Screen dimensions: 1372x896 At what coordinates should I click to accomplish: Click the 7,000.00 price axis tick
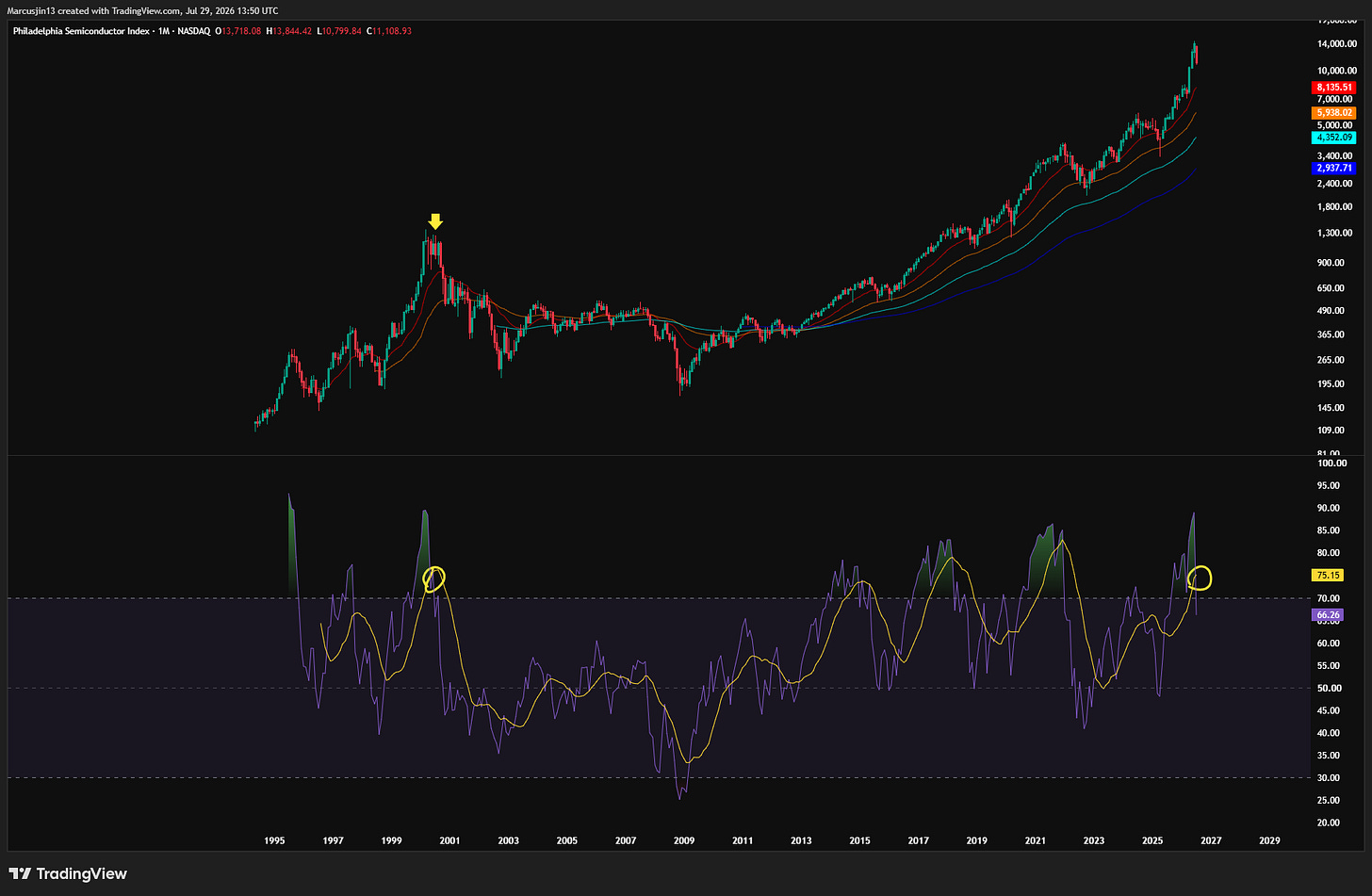tap(1335, 99)
